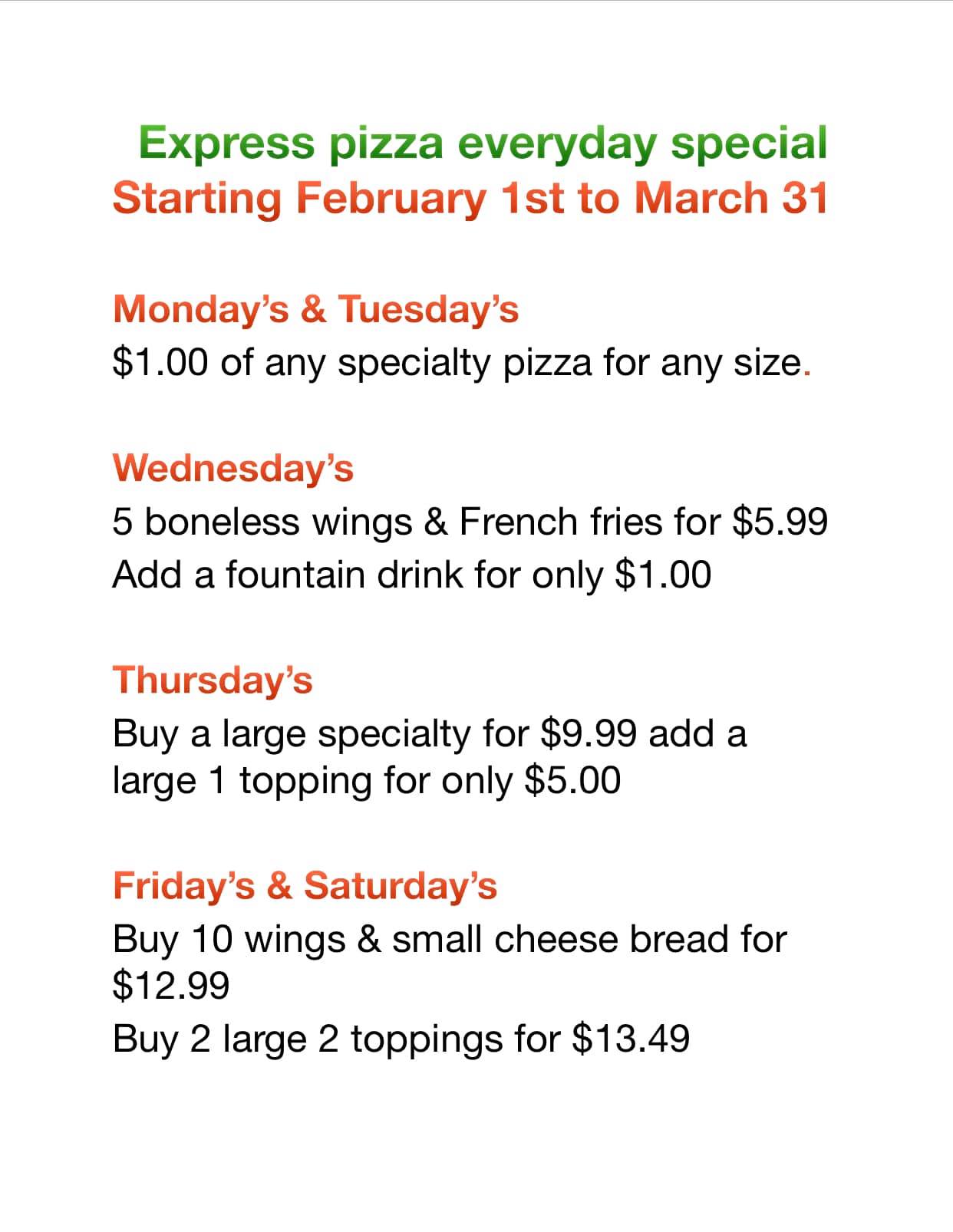Click the 'Buy a large specialty for $9.99' line
The image size is (953, 1232).
pos(429,733)
